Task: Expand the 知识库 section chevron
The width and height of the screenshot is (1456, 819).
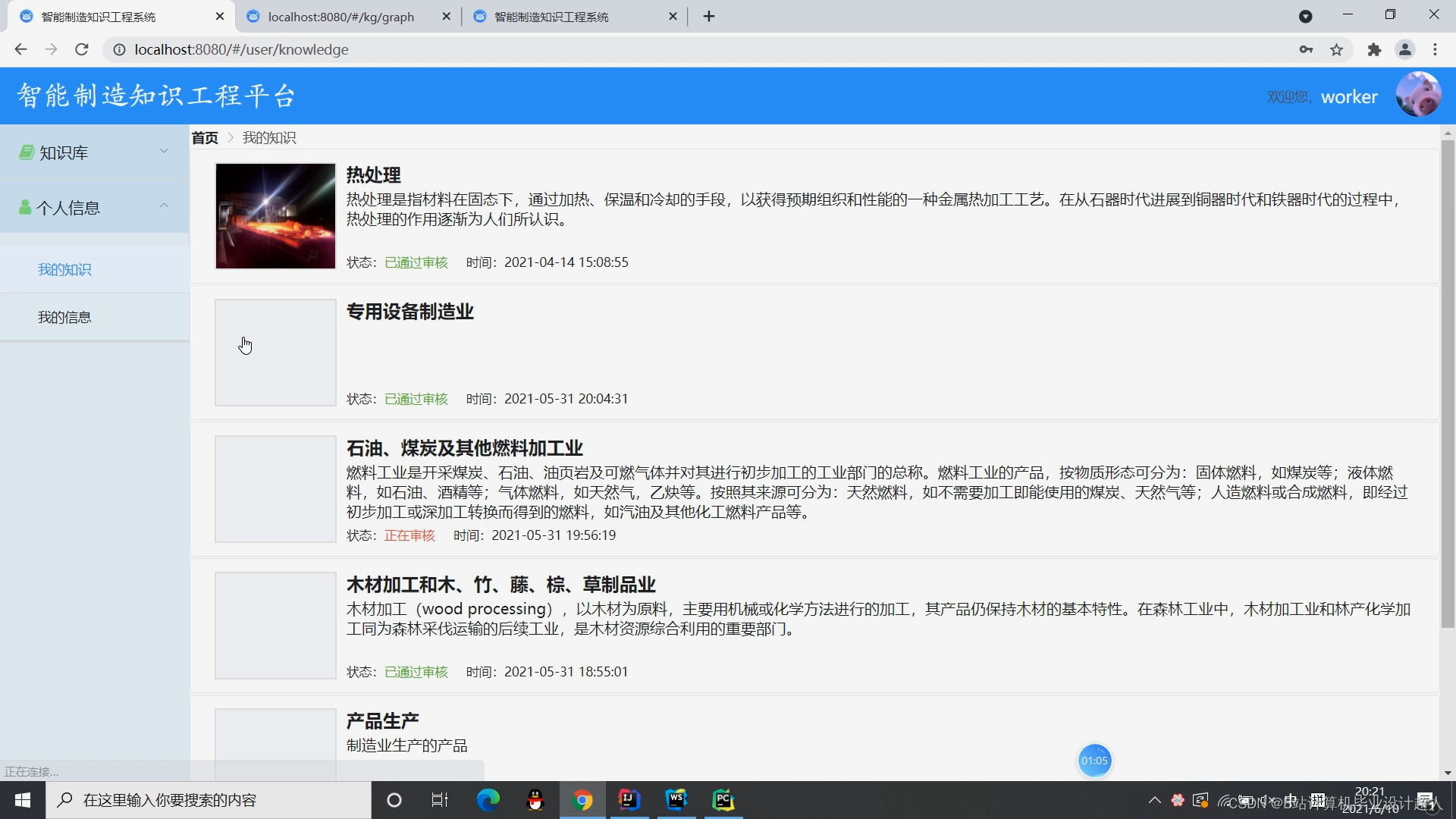Action: coord(165,152)
